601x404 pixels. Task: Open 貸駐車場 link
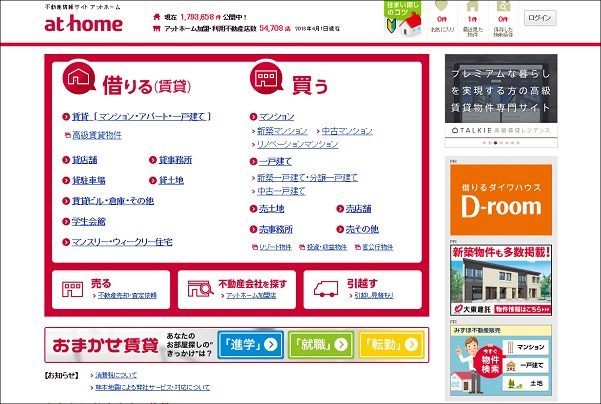(89, 181)
